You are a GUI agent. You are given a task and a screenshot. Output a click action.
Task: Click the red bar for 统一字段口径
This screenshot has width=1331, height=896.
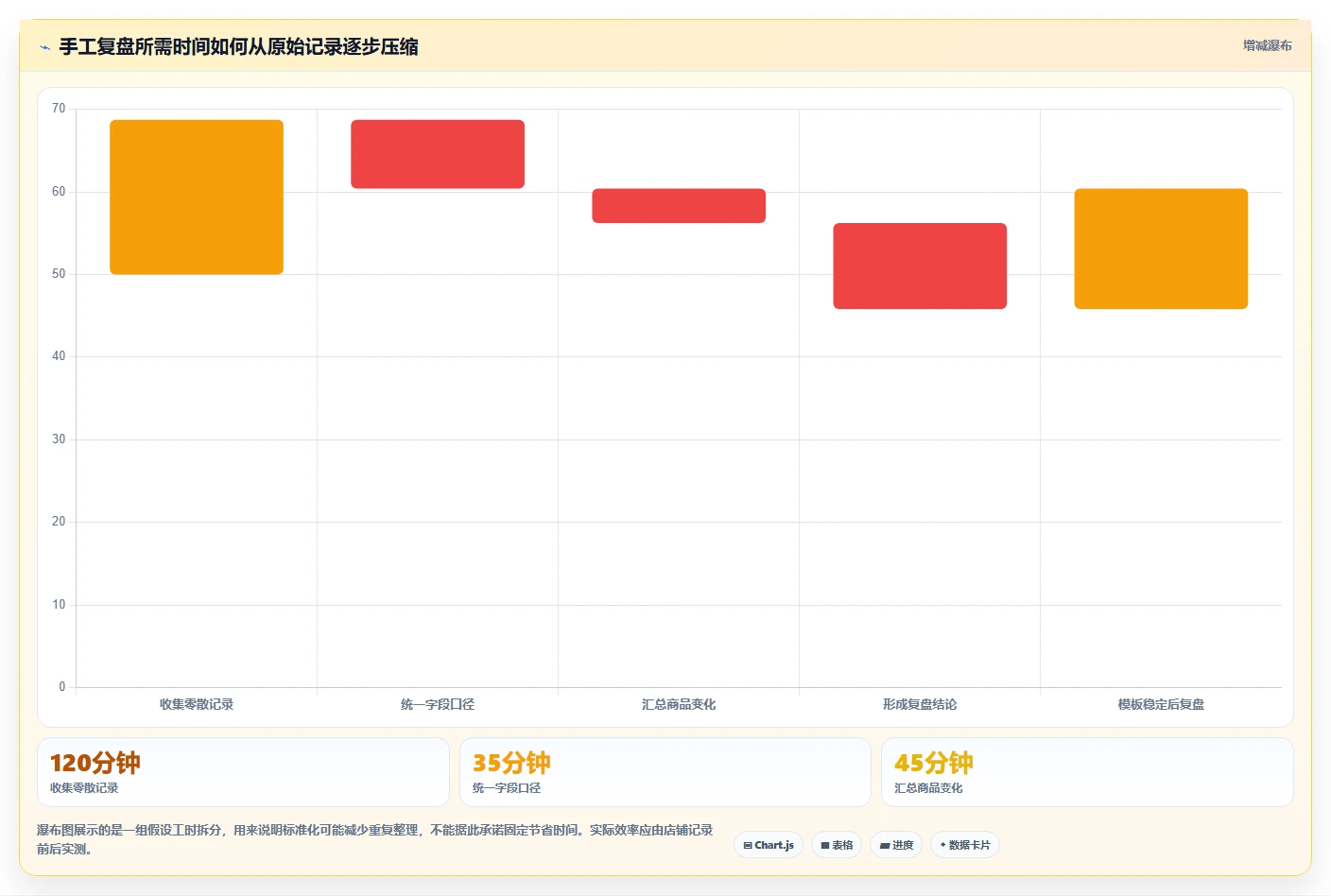(x=438, y=154)
